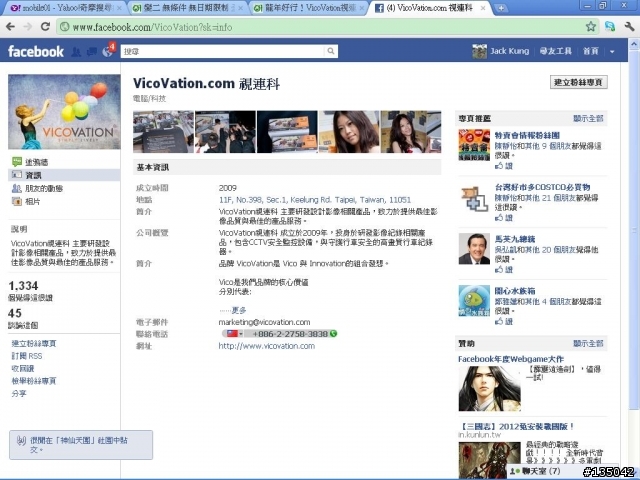This screenshot has width=640, height=480.
Task: Click 顯示全部 in 贊助 section
Action: coord(588,344)
